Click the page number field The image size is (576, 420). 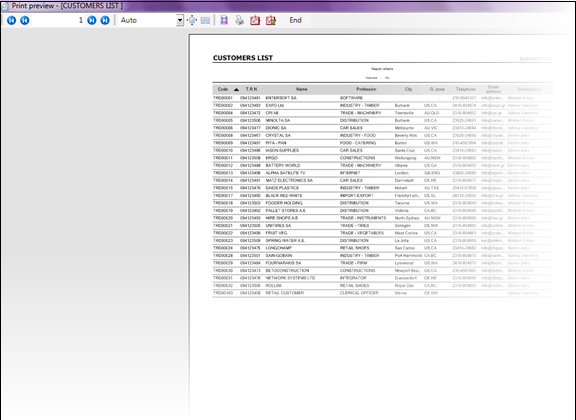58,20
